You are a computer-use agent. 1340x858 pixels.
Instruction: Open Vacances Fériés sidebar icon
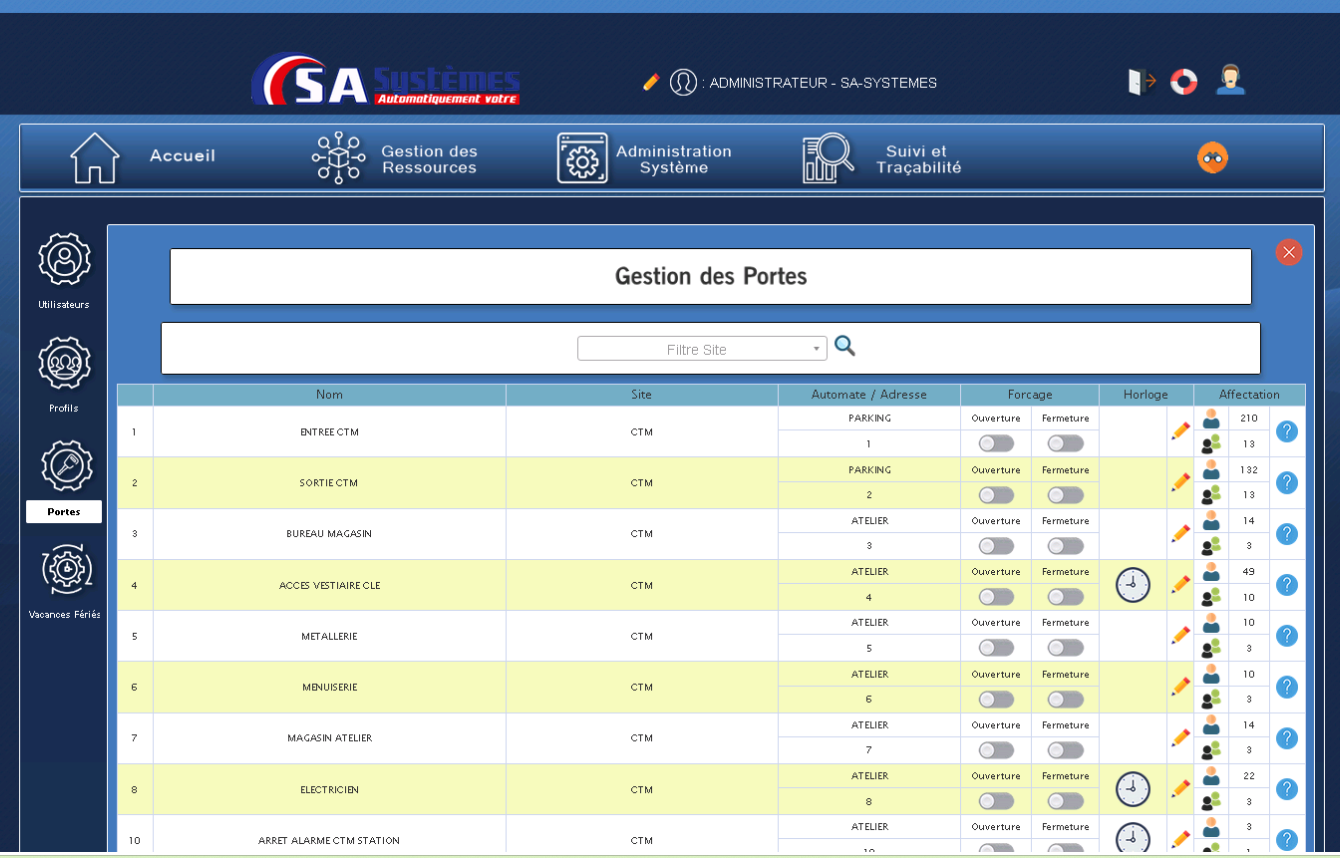pos(66,570)
